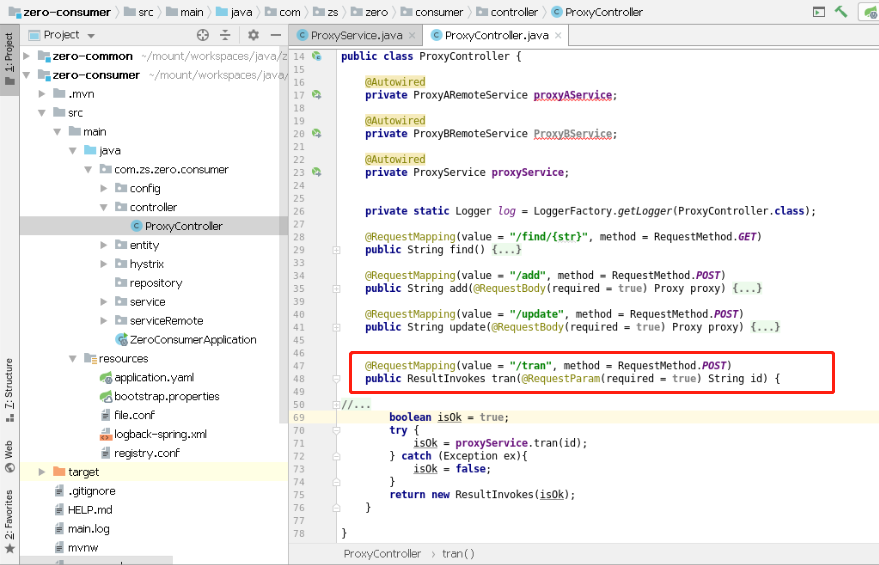The image size is (879, 565).
Task: Collapse the src folder
Action: tap(41, 113)
